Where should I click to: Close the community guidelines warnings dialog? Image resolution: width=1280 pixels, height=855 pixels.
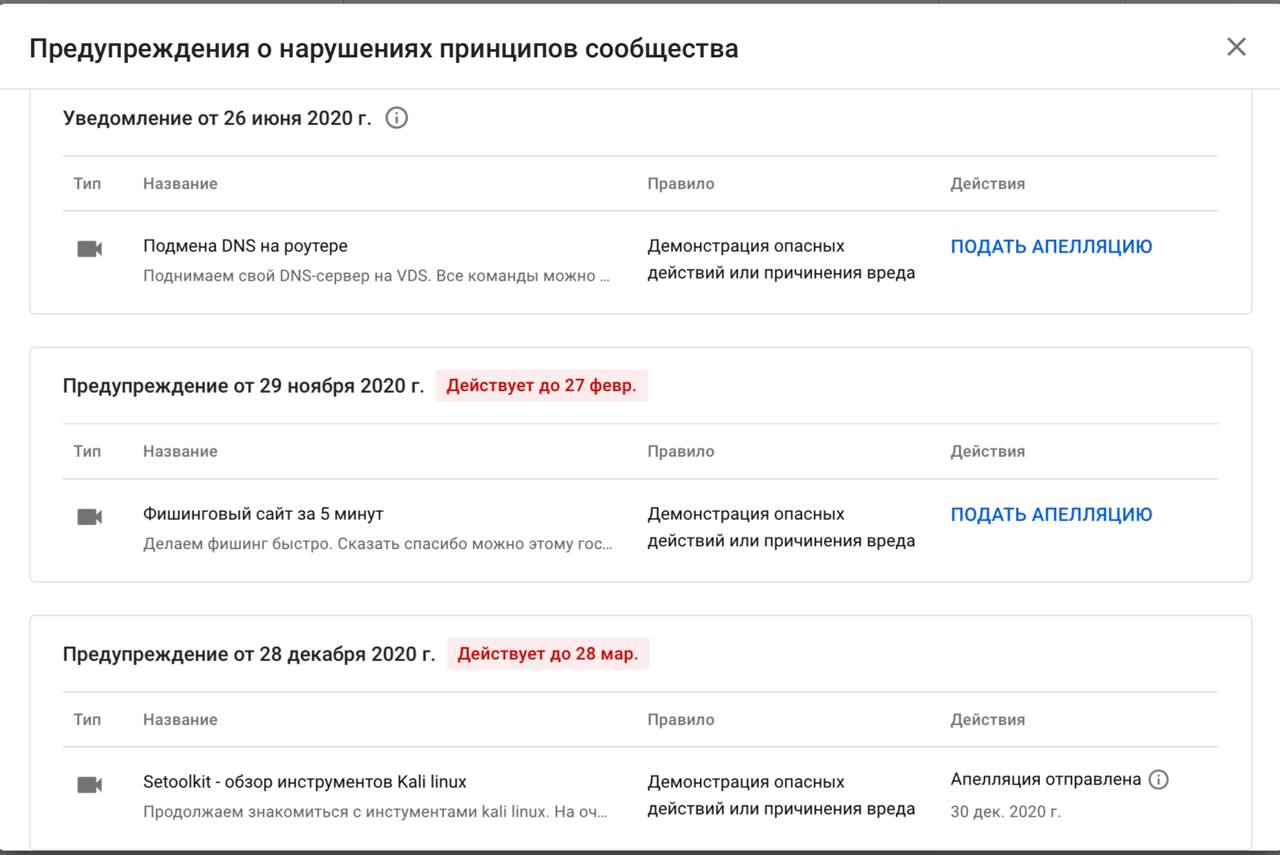point(1236,47)
